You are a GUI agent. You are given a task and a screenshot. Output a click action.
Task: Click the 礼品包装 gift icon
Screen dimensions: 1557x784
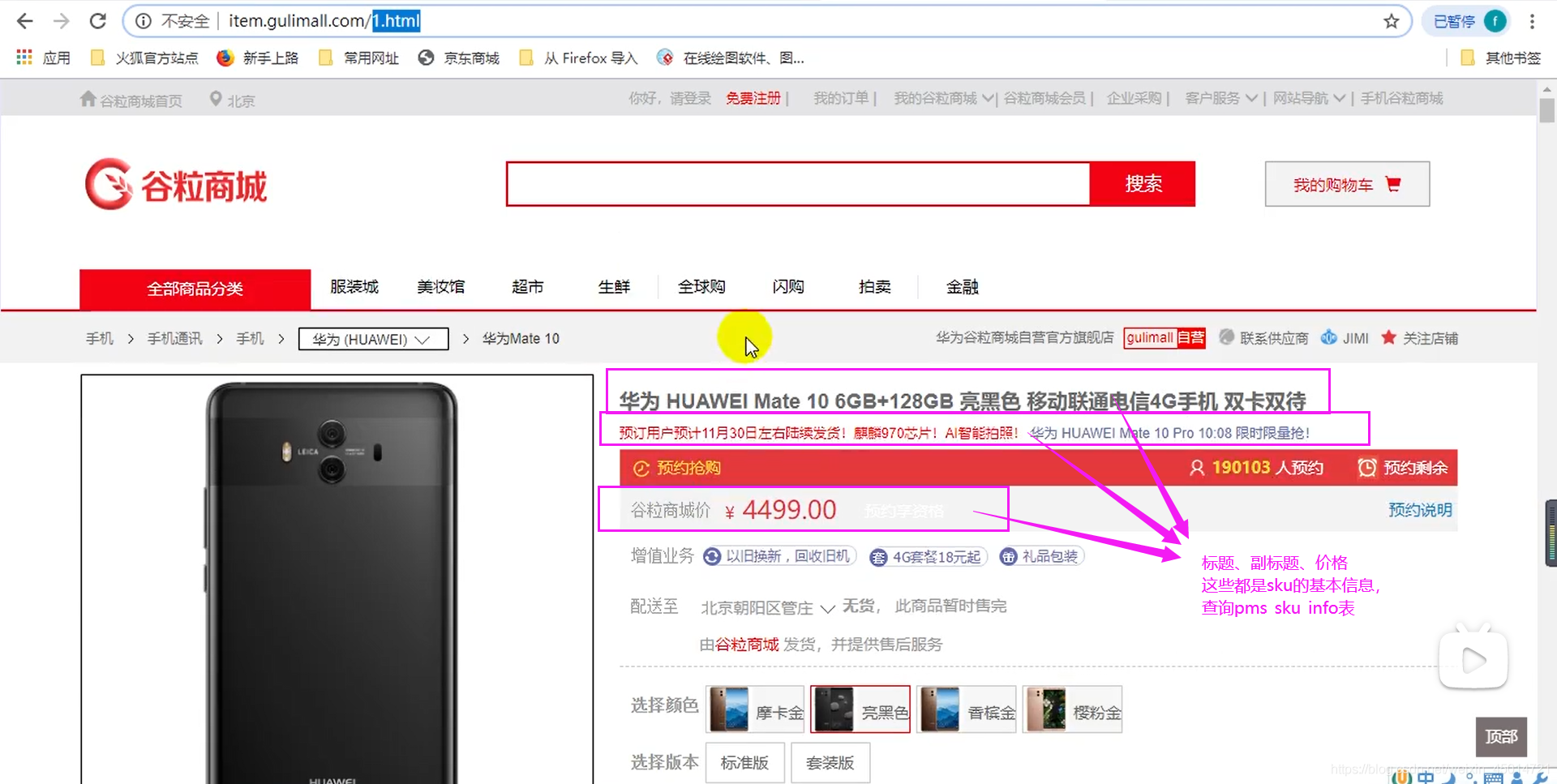click(x=1008, y=556)
